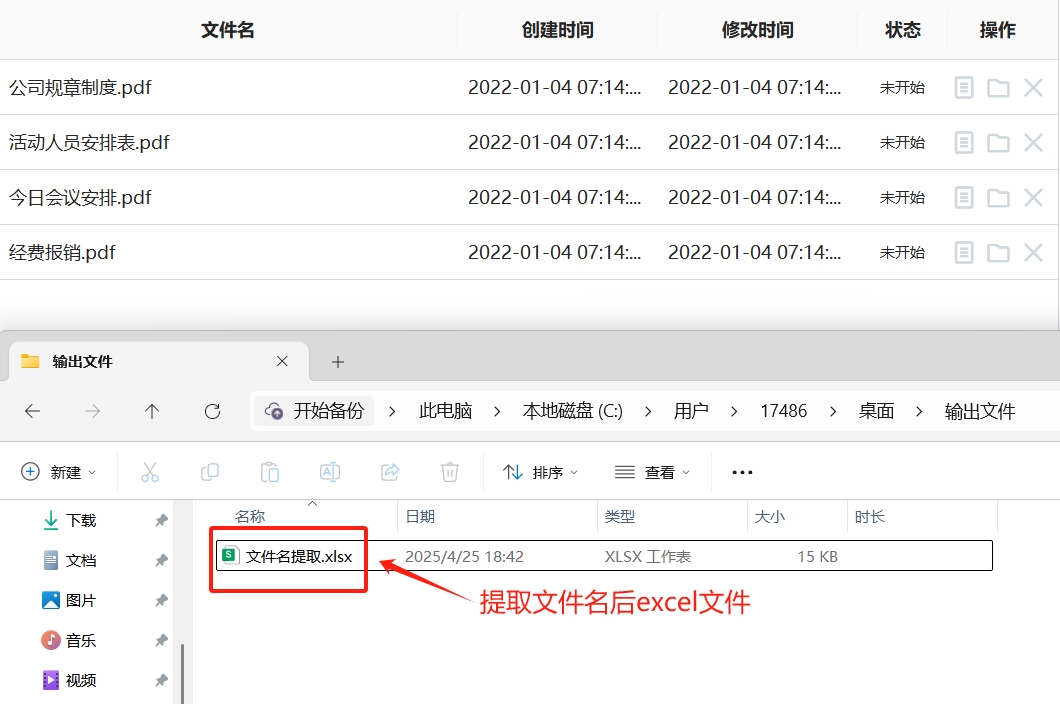This screenshot has height=704, width=1060.
Task: Select the 今日会议安排.pdf row name
Action: [x=80, y=197]
